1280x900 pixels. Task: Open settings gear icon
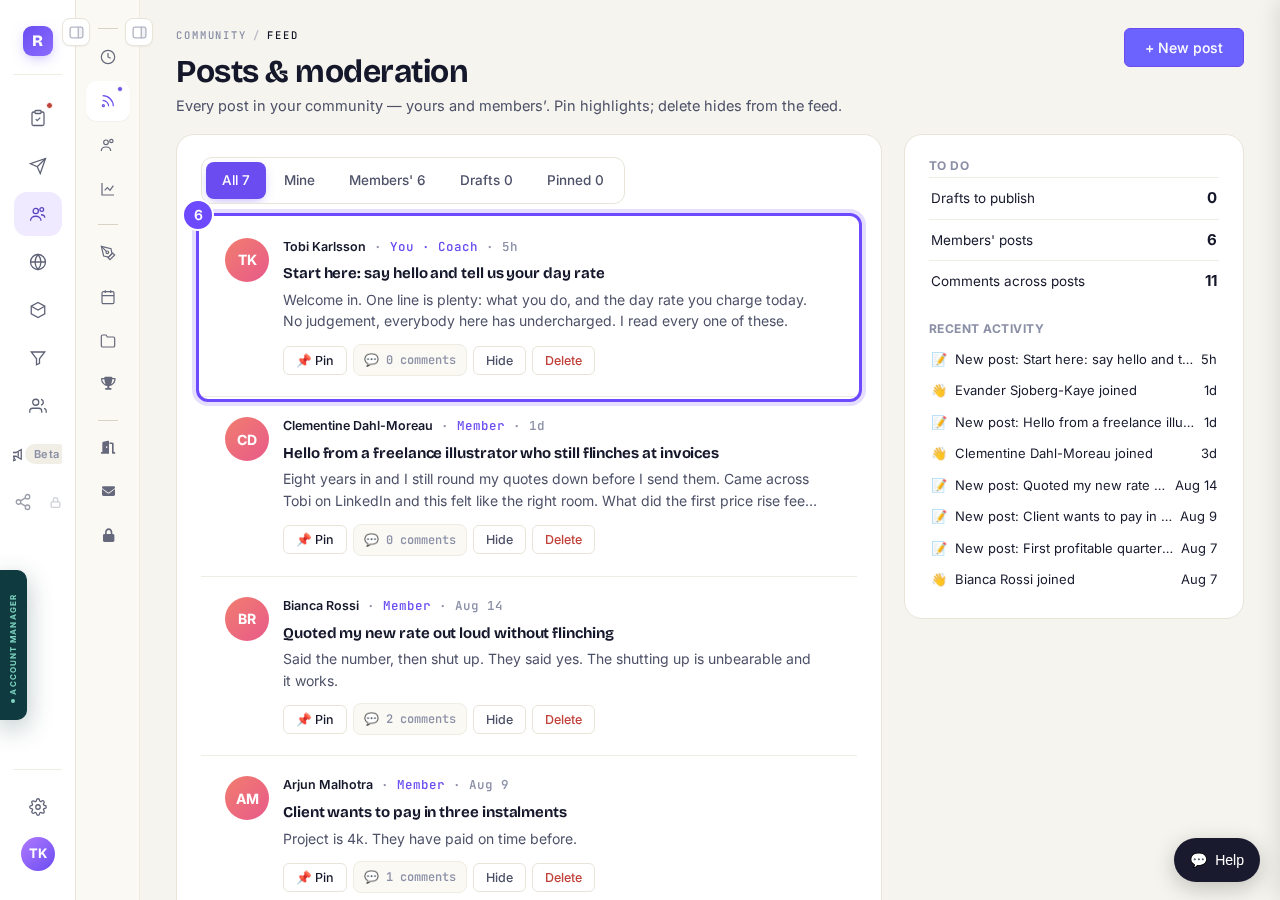(38, 807)
